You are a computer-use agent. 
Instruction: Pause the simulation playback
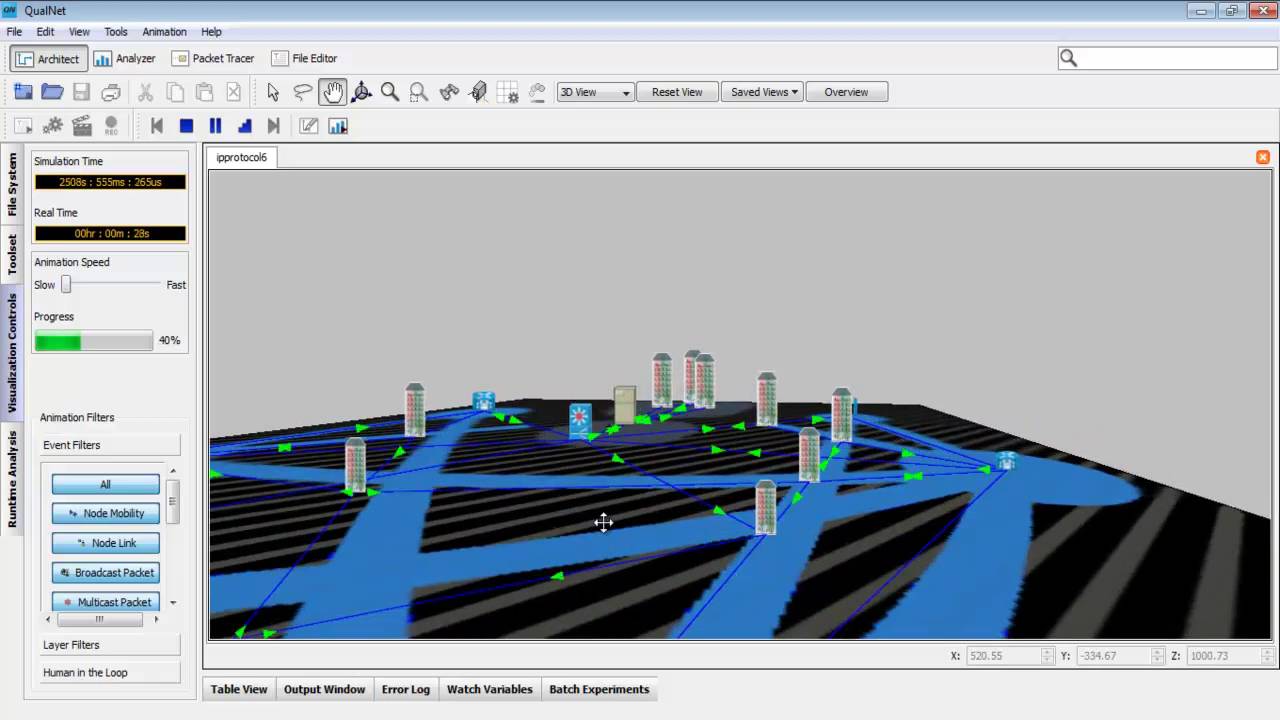[x=215, y=126]
